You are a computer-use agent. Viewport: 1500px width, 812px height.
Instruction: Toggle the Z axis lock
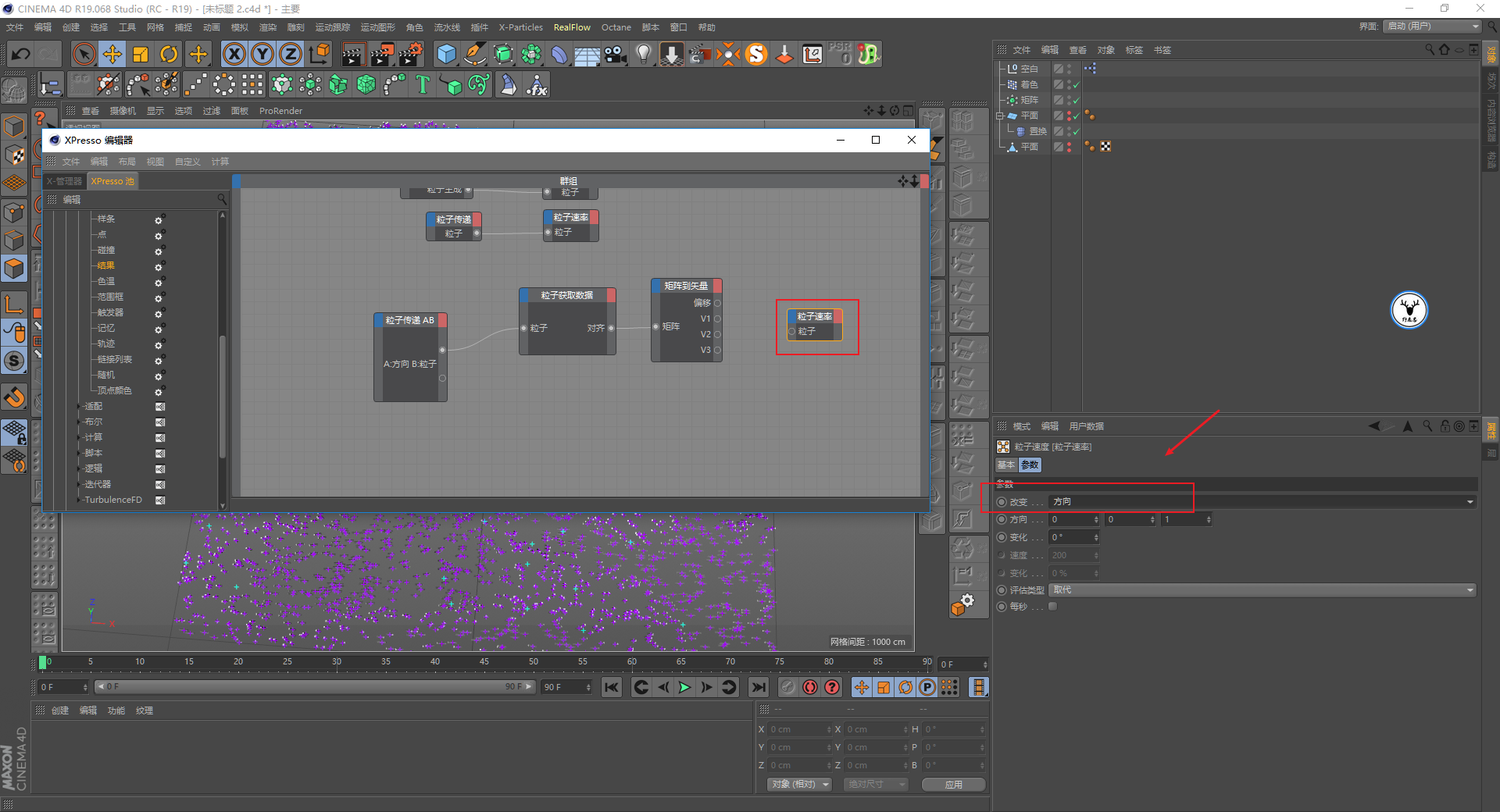click(291, 54)
